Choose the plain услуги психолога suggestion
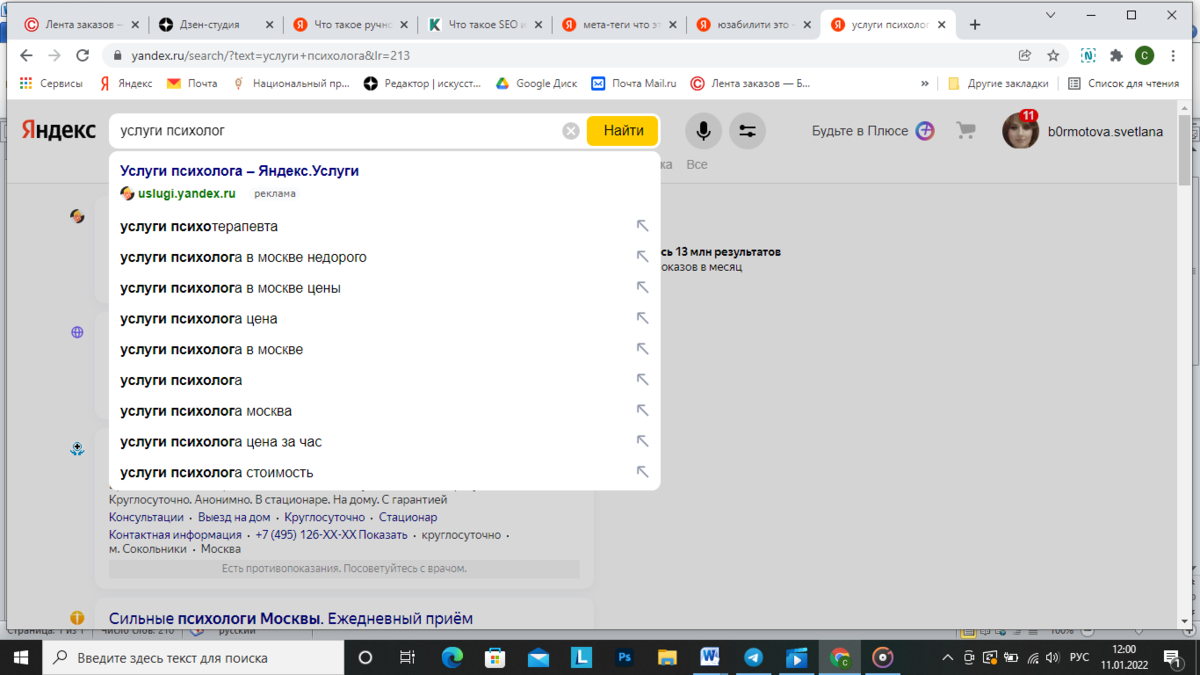This screenshot has height=675, width=1200. (181, 380)
